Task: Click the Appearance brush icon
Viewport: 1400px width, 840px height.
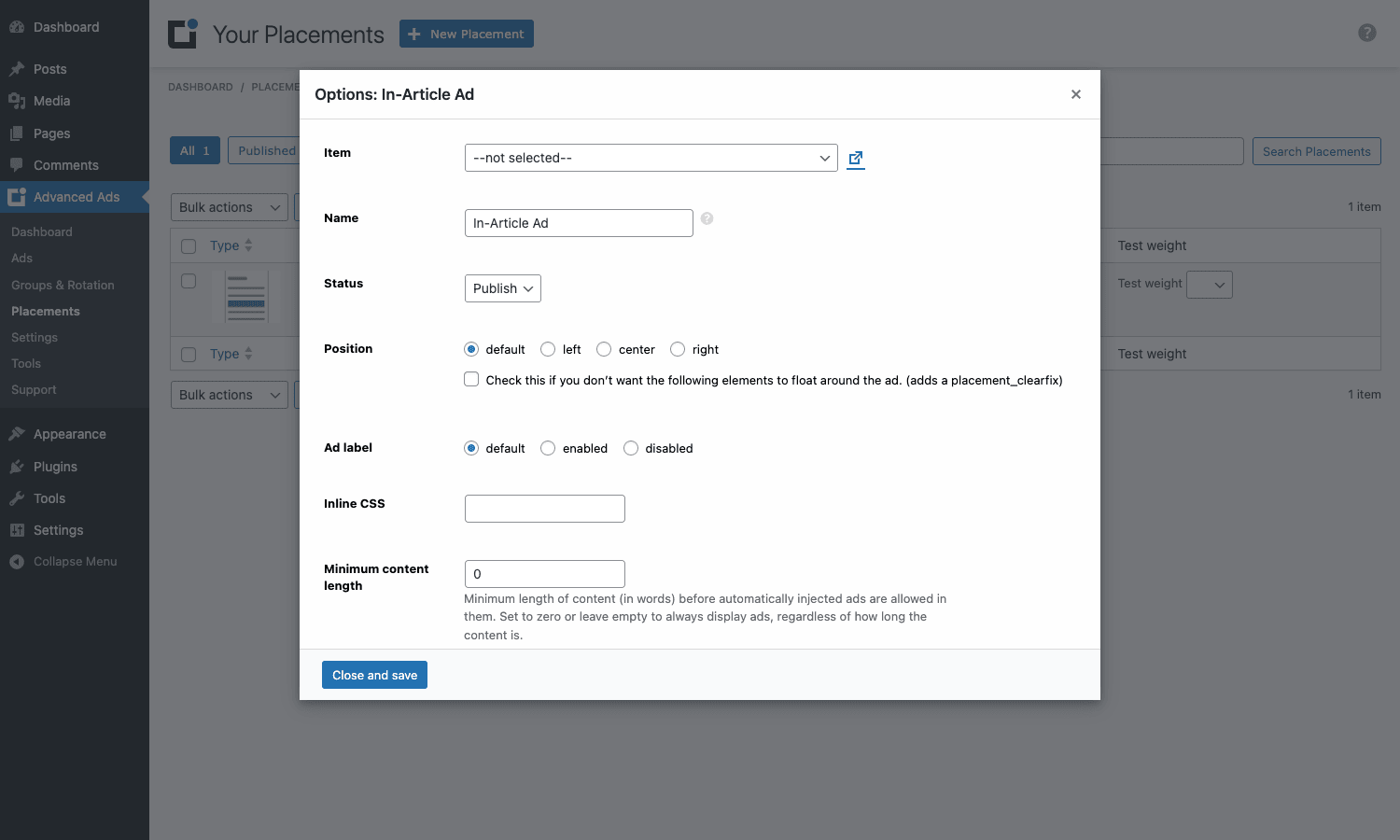Action: coord(17,434)
